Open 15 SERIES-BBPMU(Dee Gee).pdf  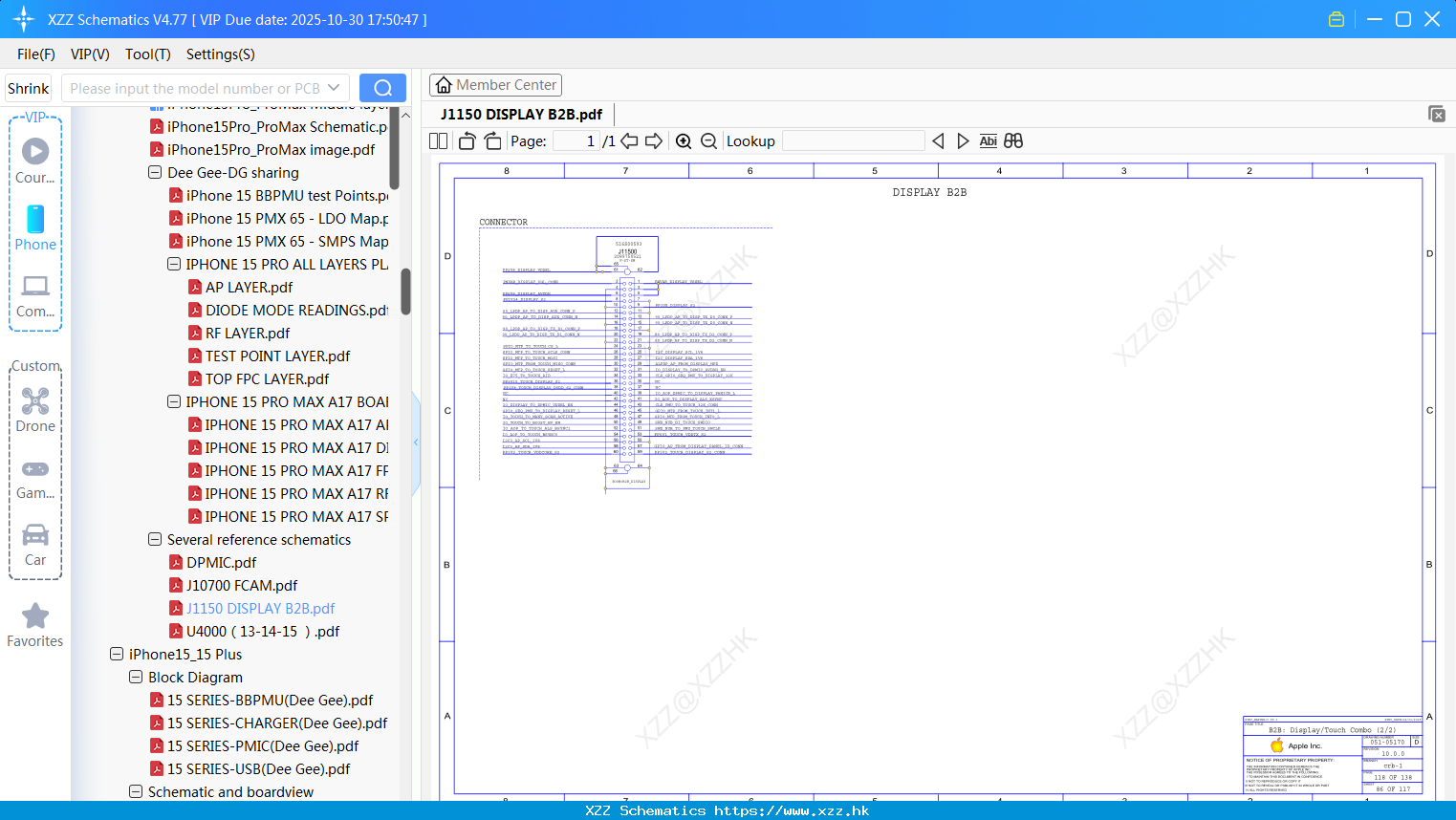click(x=270, y=701)
